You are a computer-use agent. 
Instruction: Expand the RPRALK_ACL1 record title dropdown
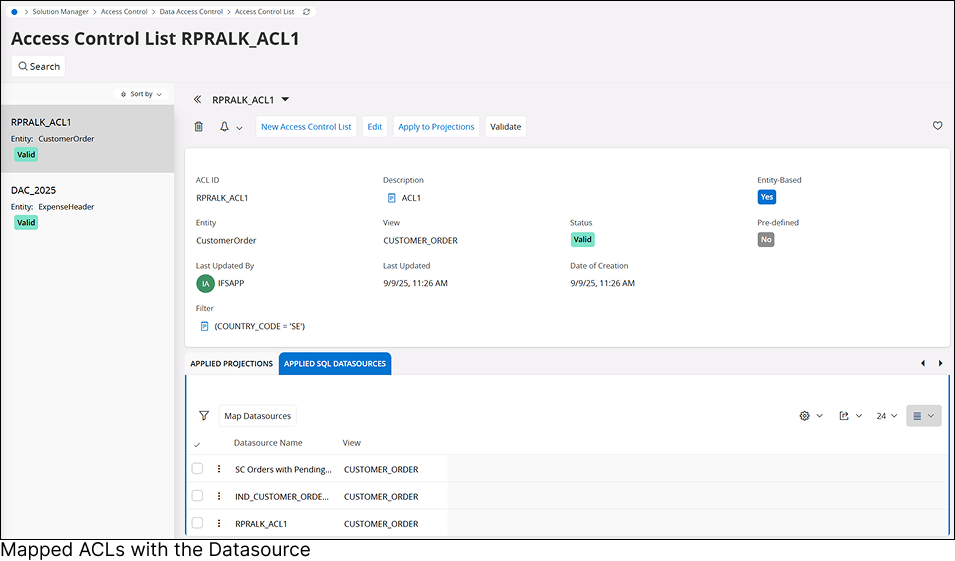(285, 100)
